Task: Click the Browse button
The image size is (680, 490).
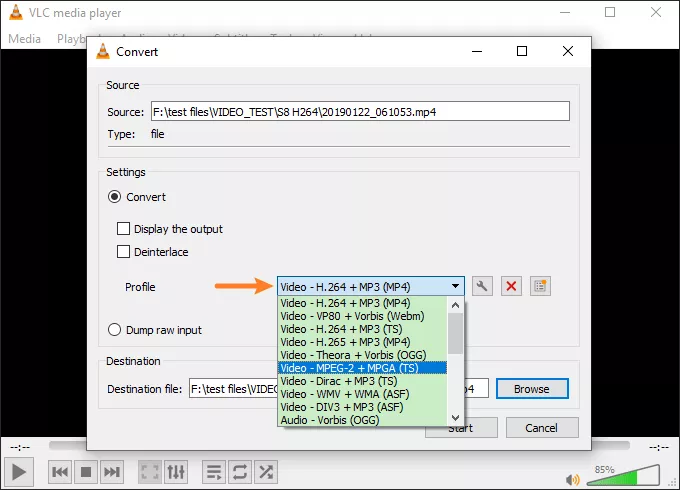Action: pos(532,389)
